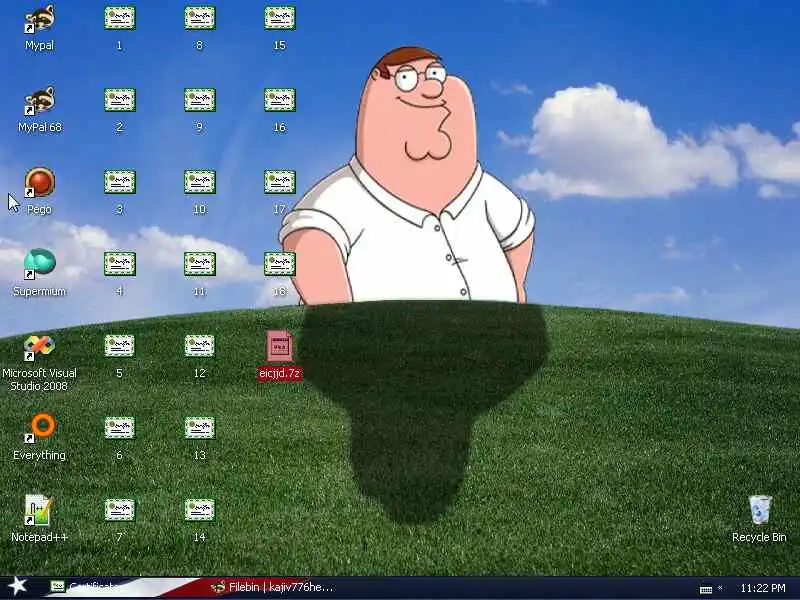
Task: Open the star Start button
Action: click(x=17, y=587)
